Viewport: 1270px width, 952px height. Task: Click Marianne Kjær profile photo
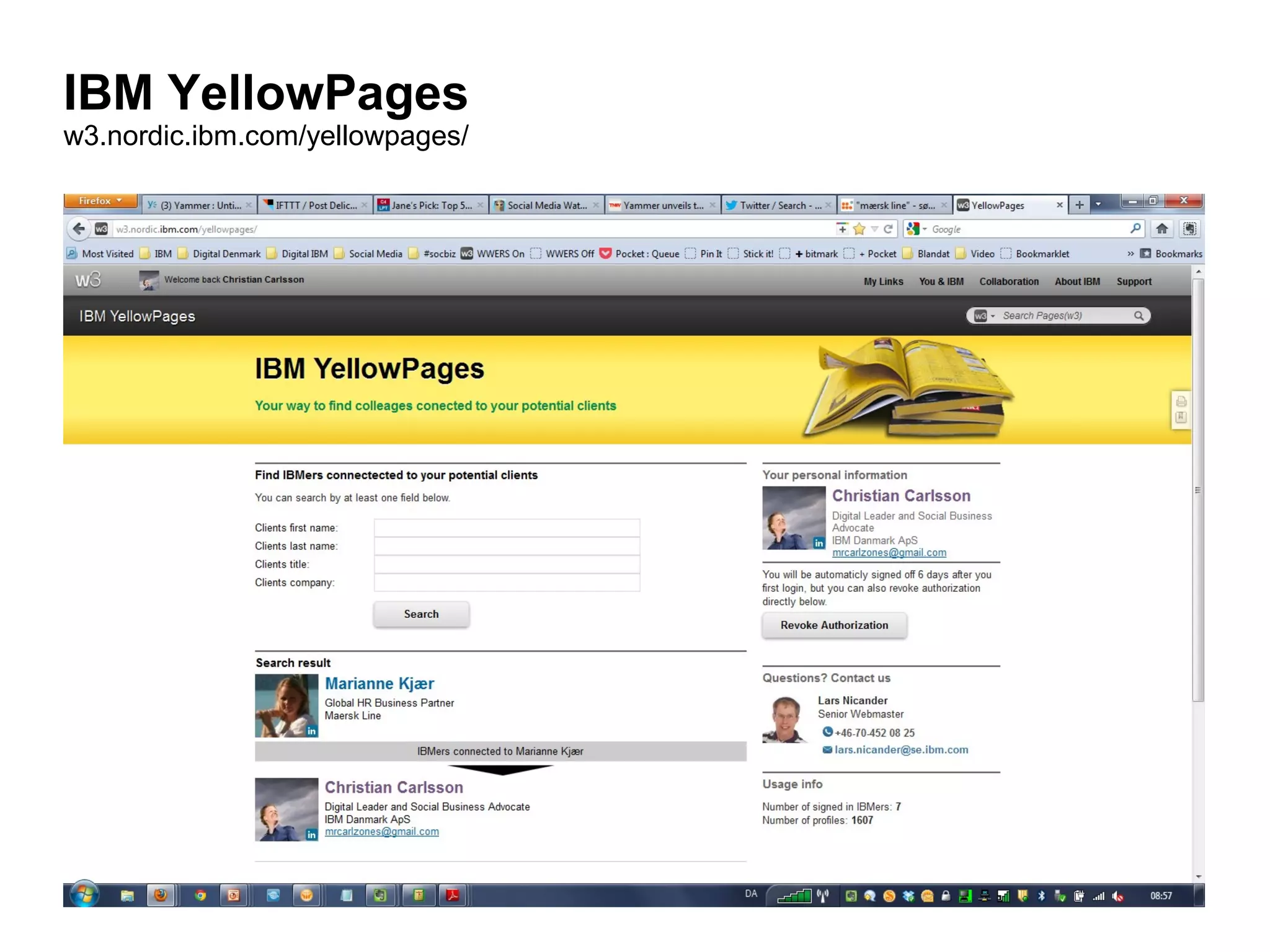pyautogui.click(x=286, y=705)
